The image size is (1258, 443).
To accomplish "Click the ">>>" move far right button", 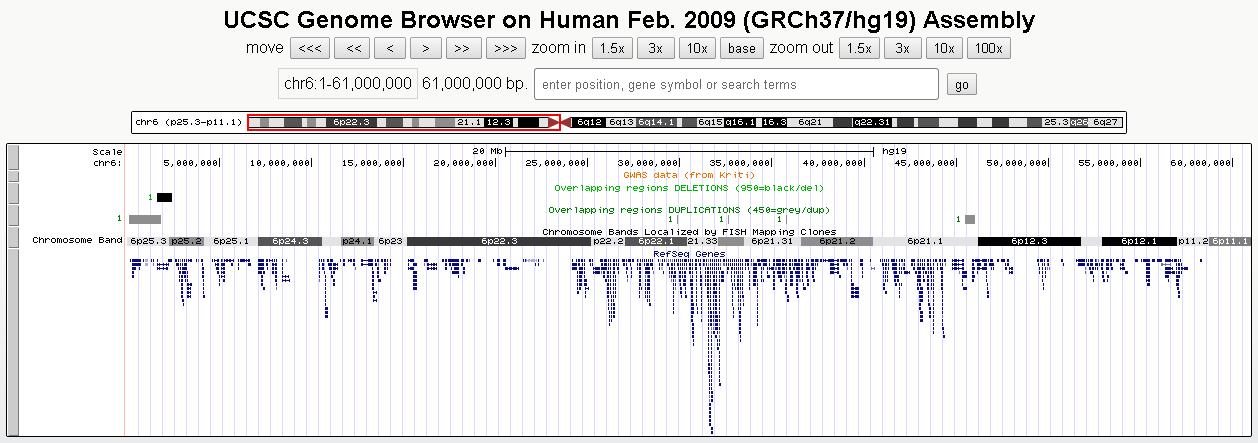I will click(x=505, y=48).
